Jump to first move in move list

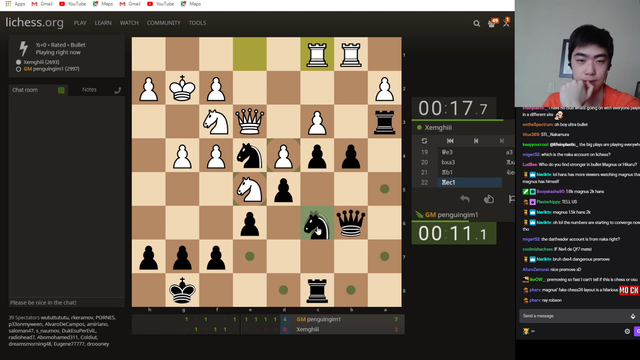click(450, 141)
